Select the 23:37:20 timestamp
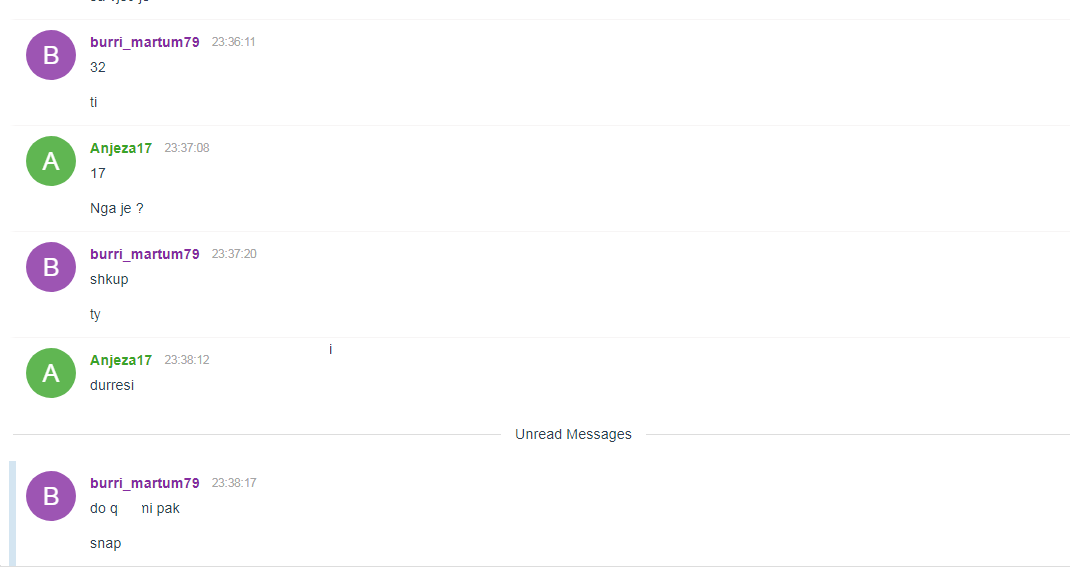Viewport: 1070px width, 568px height. tap(234, 254)
